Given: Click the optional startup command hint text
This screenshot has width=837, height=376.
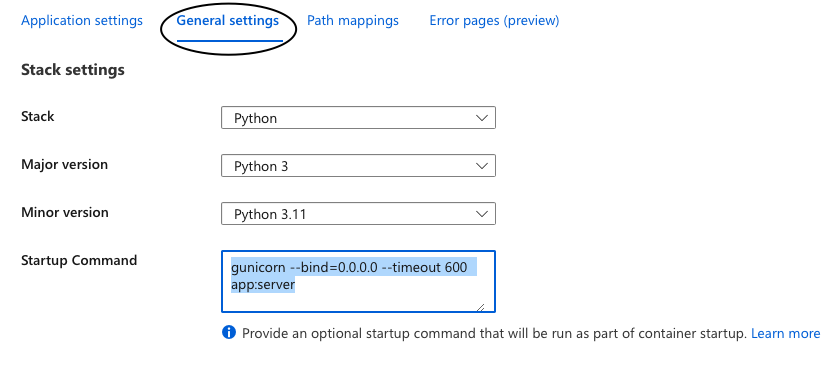Looking at the screenshot, I should coord(494,334).
